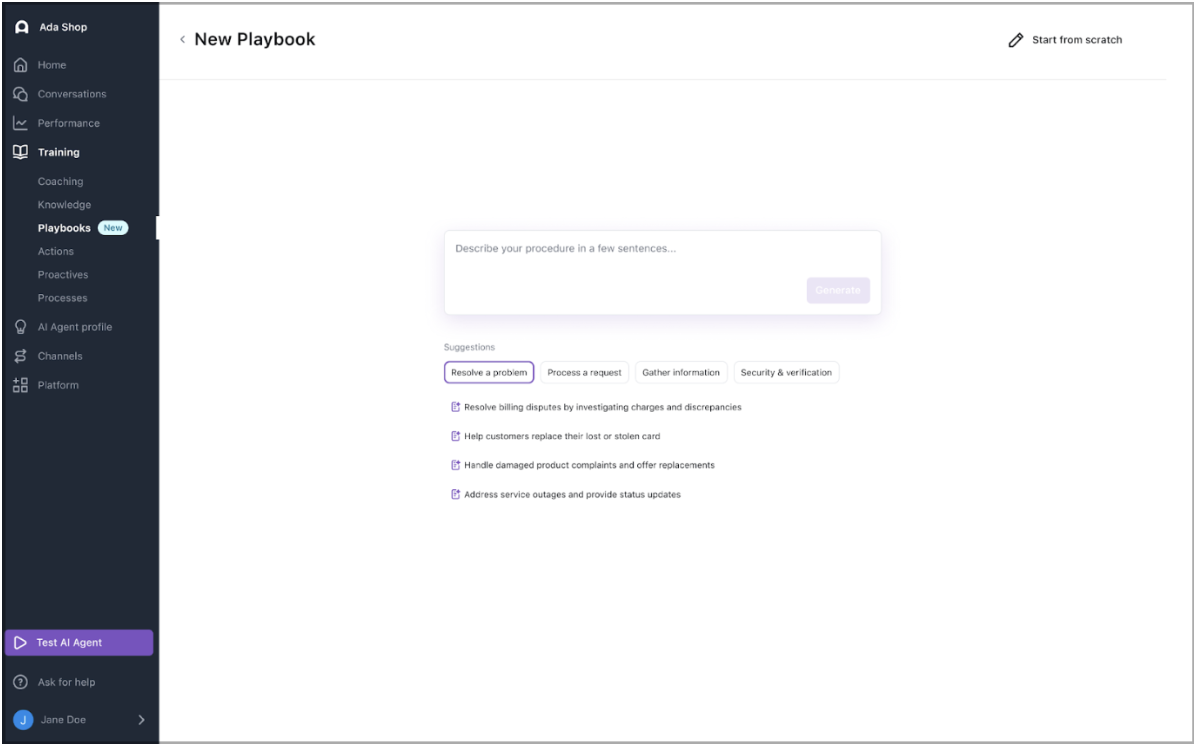1198x746 pixels.
Task: Choose Resolve billing disputes by investigating charges
Action: 603,407
